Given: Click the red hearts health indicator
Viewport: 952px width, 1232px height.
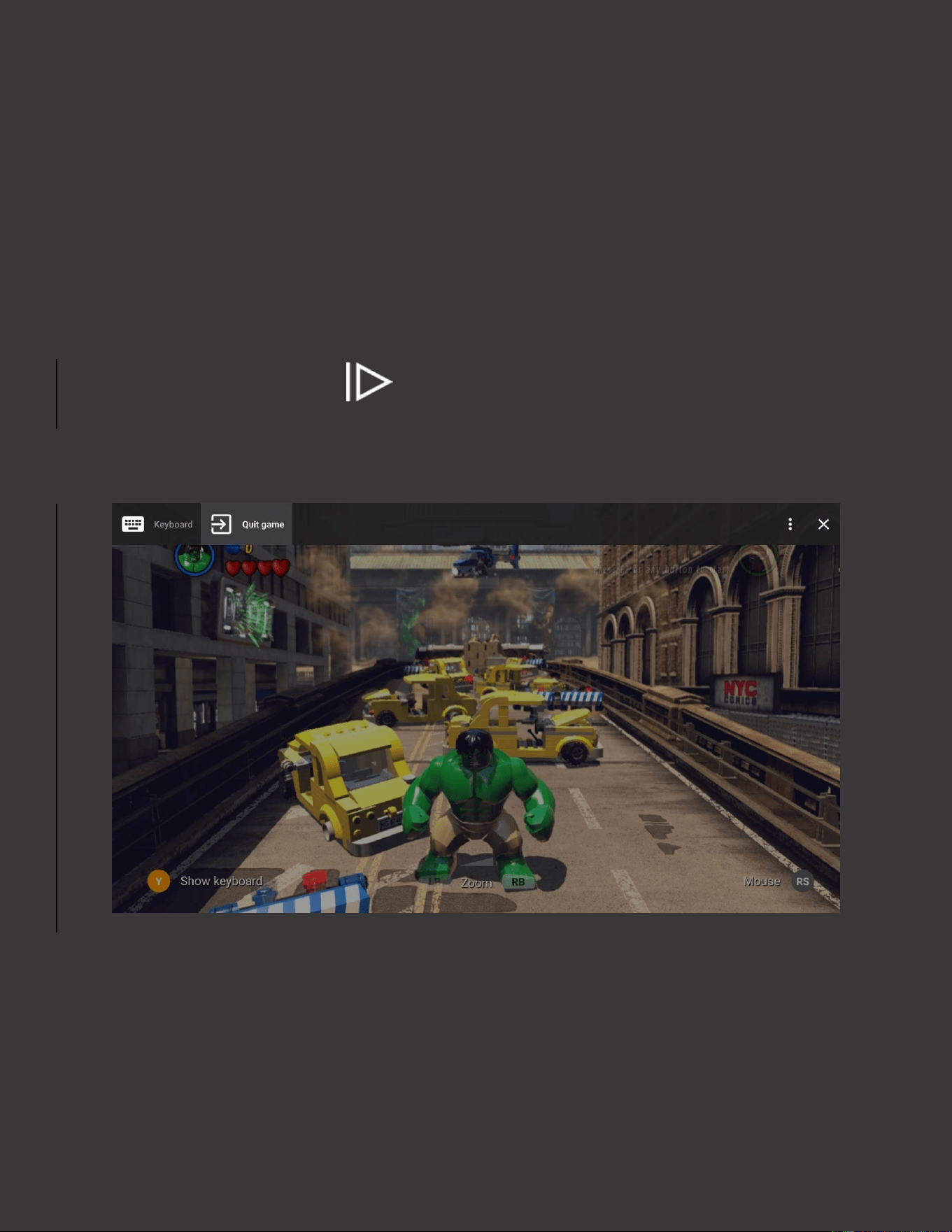Looking at the screenshot, I should tap(257, 567).
